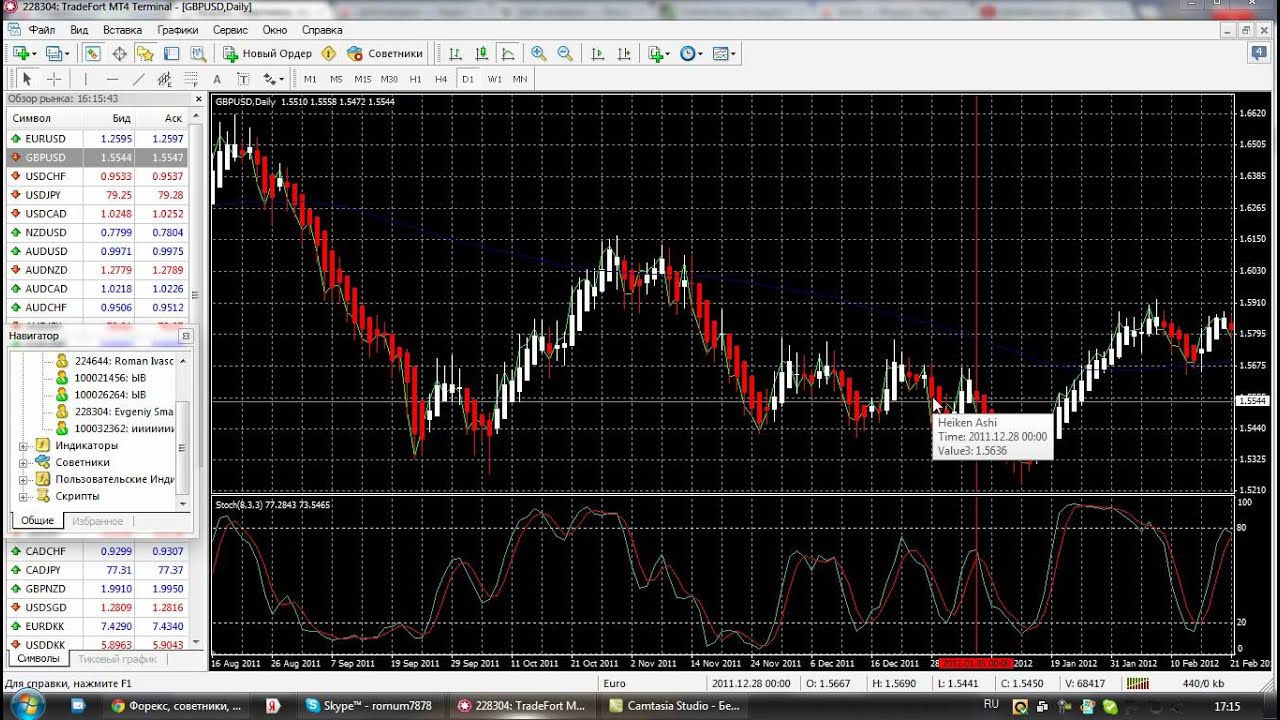Switch chart to bar chart icon
This screenshot has width=1280, height=720.
[x=455, y=53]
